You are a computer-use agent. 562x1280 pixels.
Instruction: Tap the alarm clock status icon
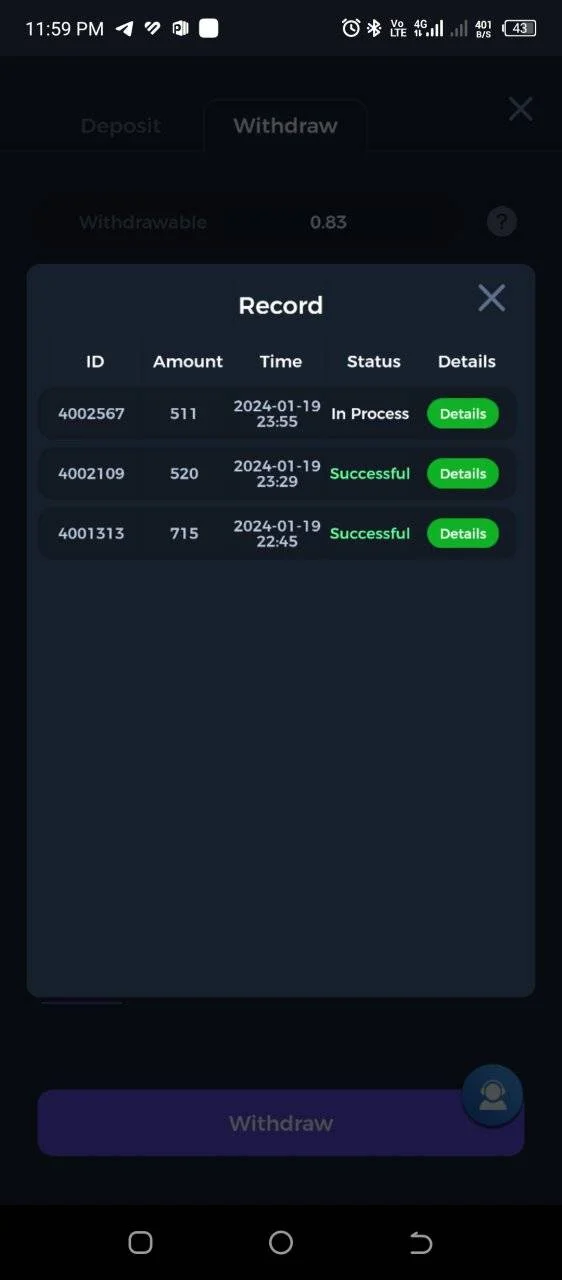coord(351,28)
